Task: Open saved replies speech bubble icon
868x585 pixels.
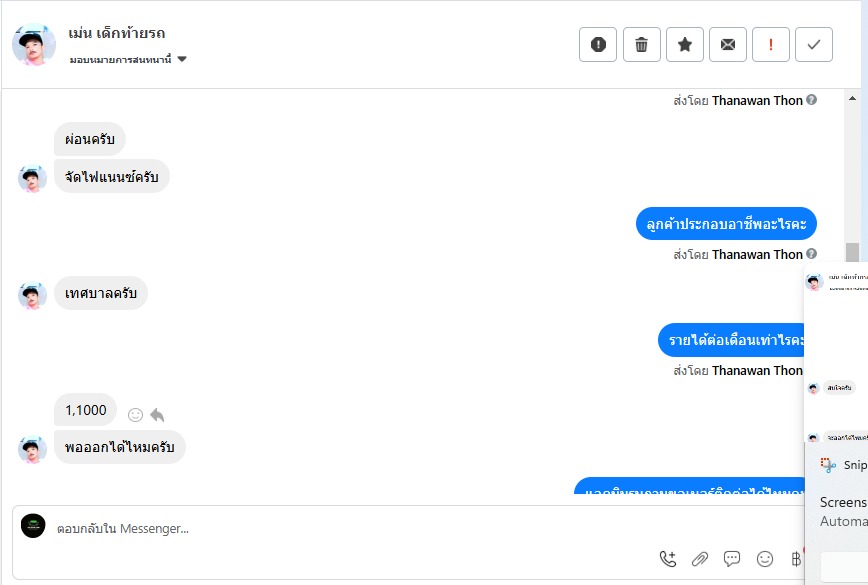Action: [732, 559]
